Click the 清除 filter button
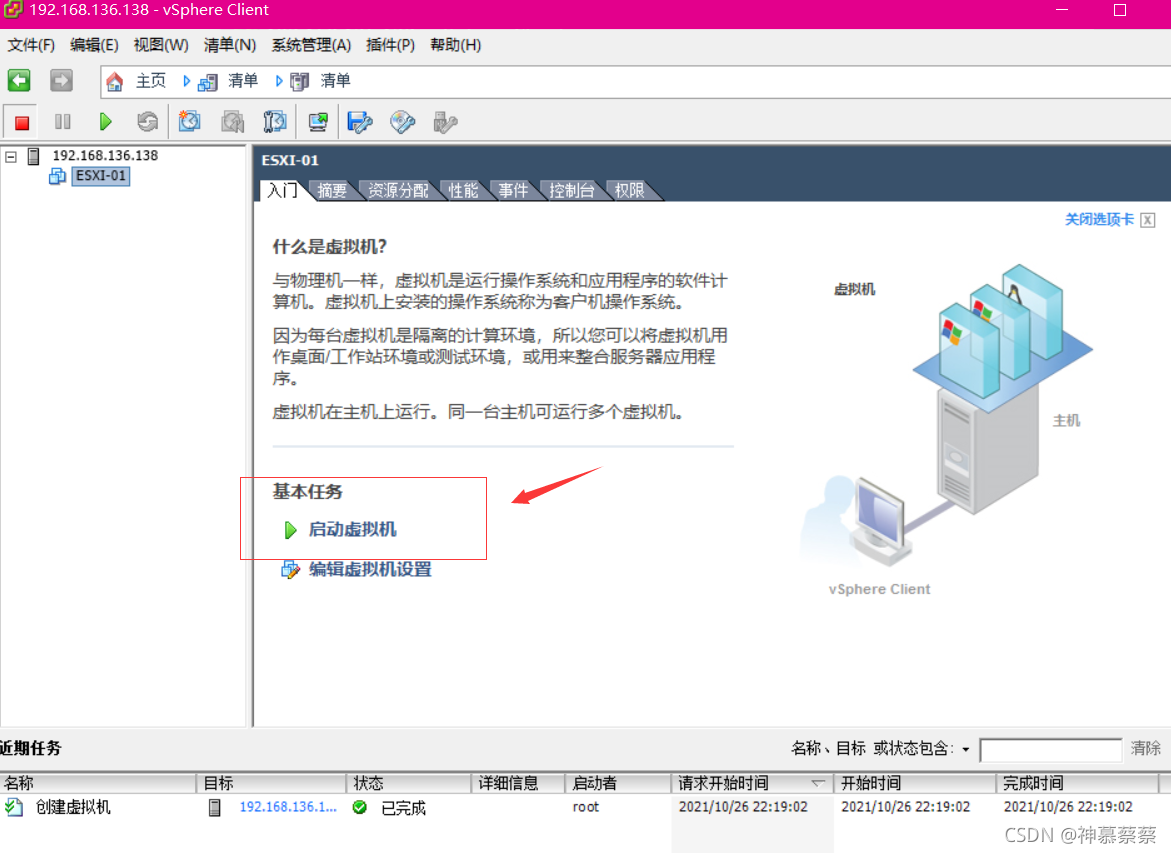This screenshot has width=1171, height=853. tap(1146, 748)
